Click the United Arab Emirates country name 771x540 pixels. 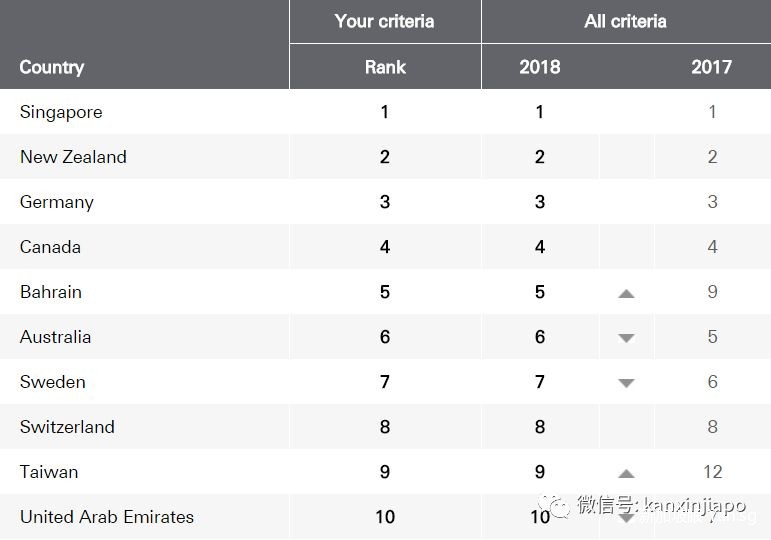pyautogui.click(x=107, y=517)
